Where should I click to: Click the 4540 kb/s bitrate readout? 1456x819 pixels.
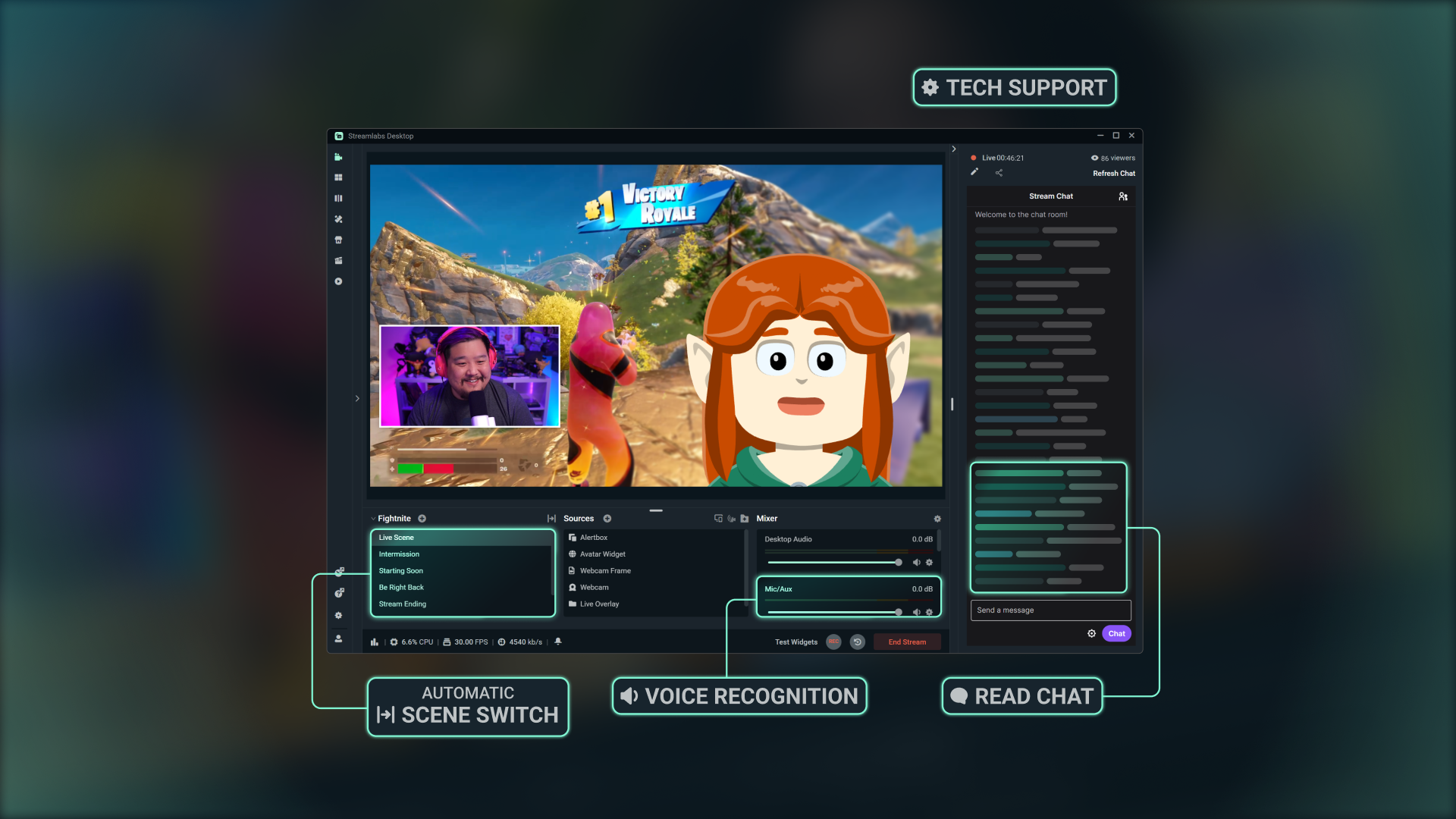point(520,642)
